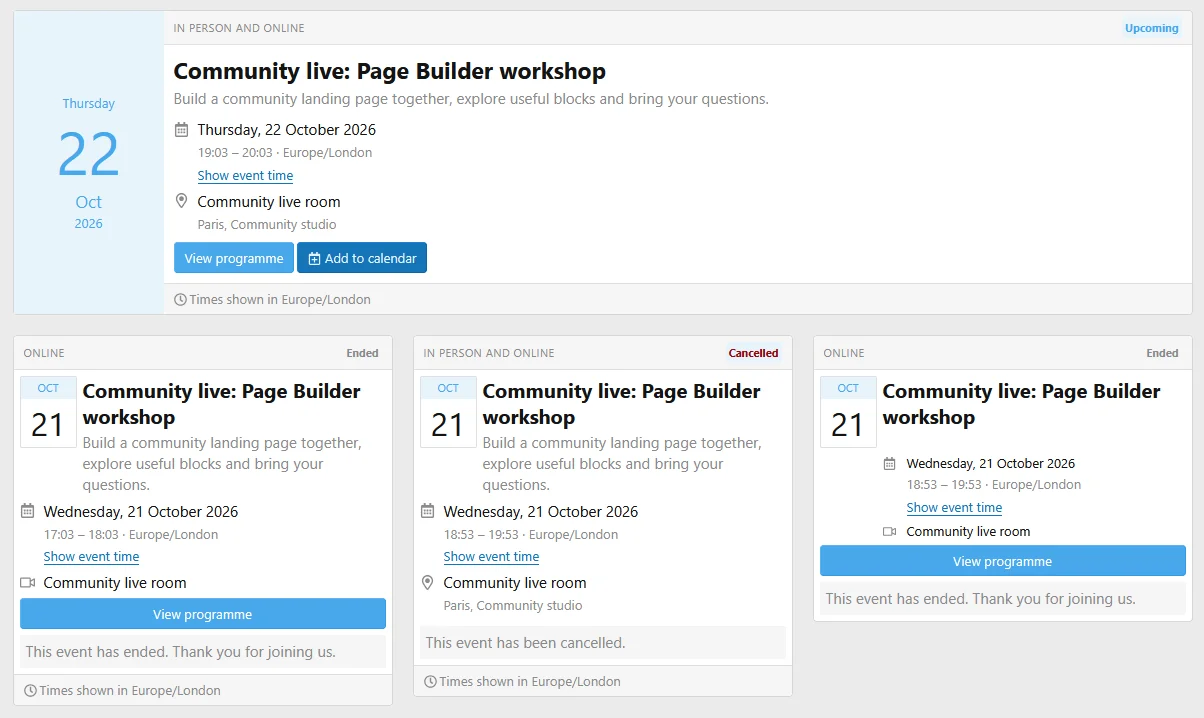Screen dimensions: 1204x718
Task: Click the workshop title in the Cancelled card
Action: (621, 404)
